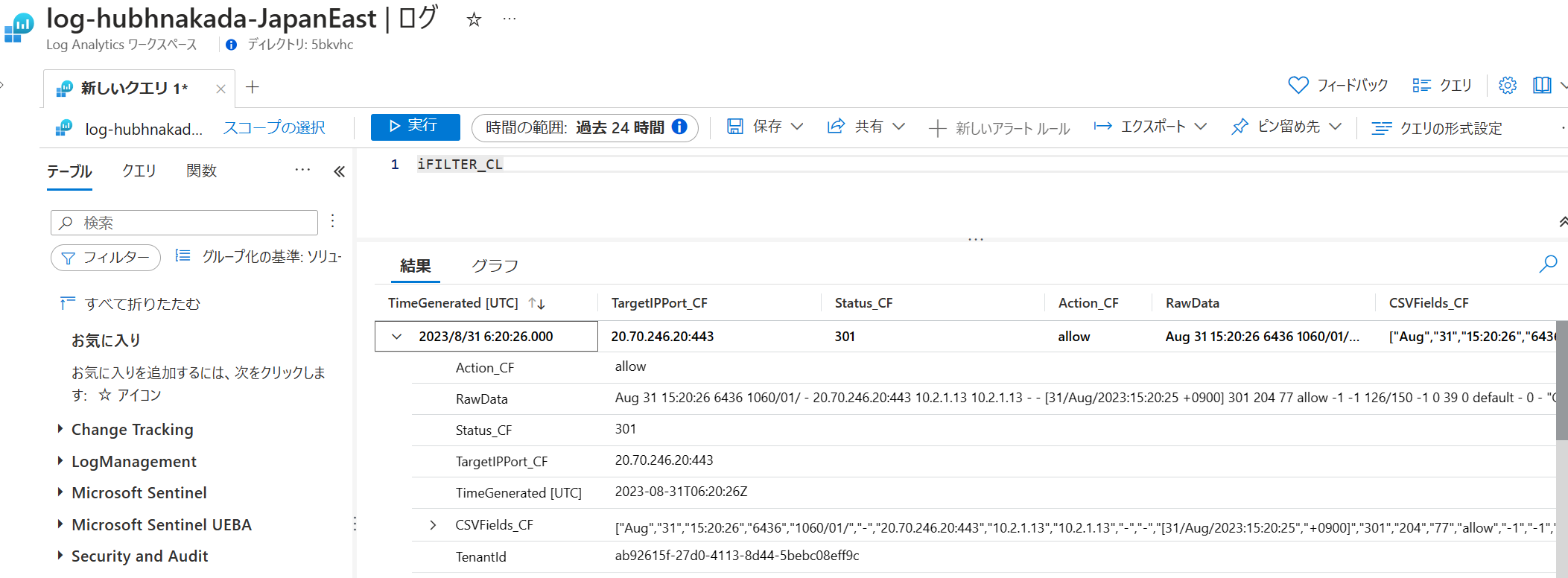Image resolution: width=1568 pixels, height=578 pixels.
Task: Click the 検索 search field
Action: pos(184,223)
